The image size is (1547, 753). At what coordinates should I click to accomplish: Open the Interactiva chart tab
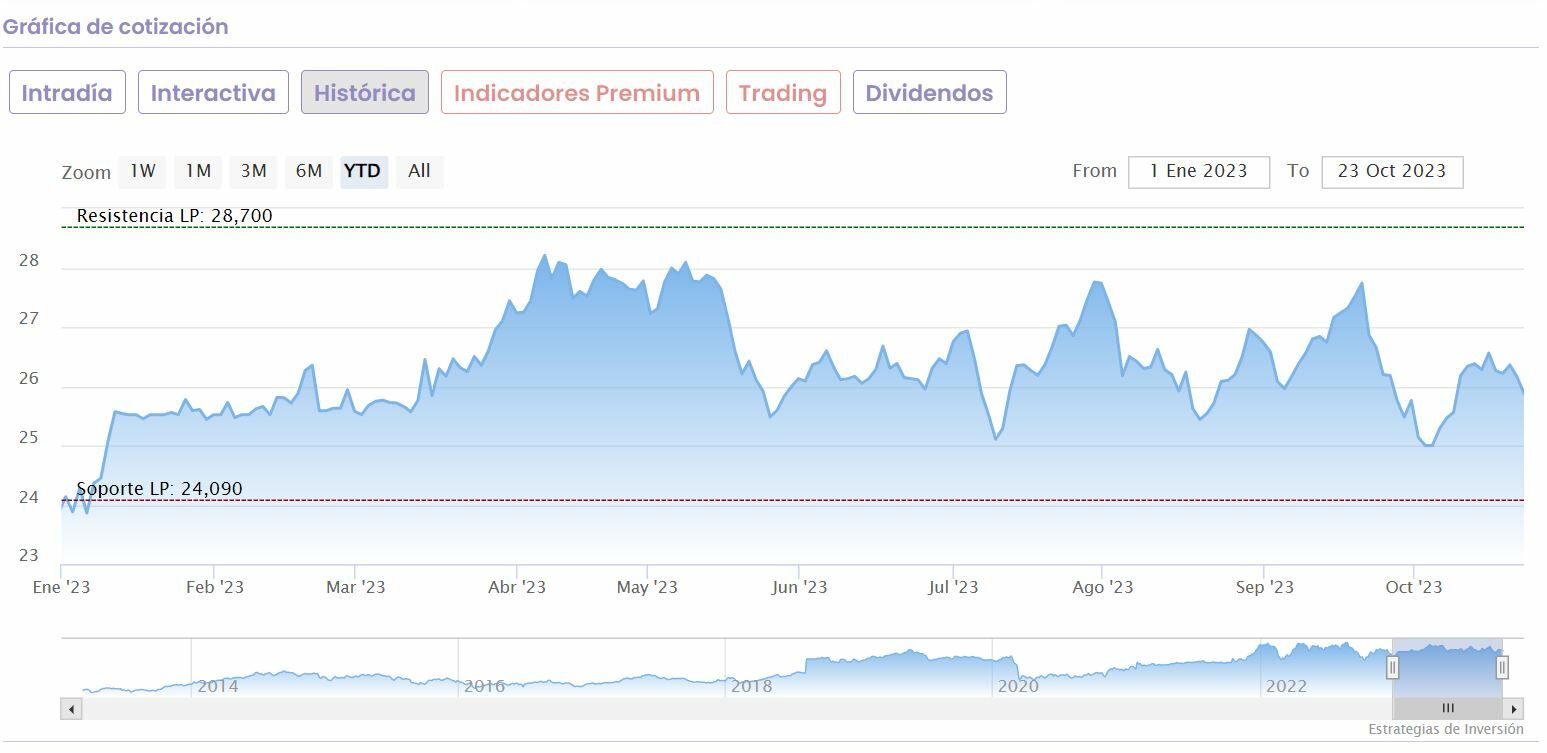point(213,93)
